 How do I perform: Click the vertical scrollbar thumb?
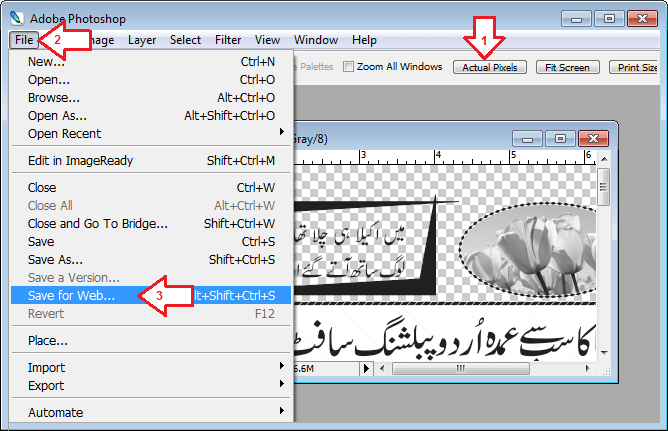[604, 187]
